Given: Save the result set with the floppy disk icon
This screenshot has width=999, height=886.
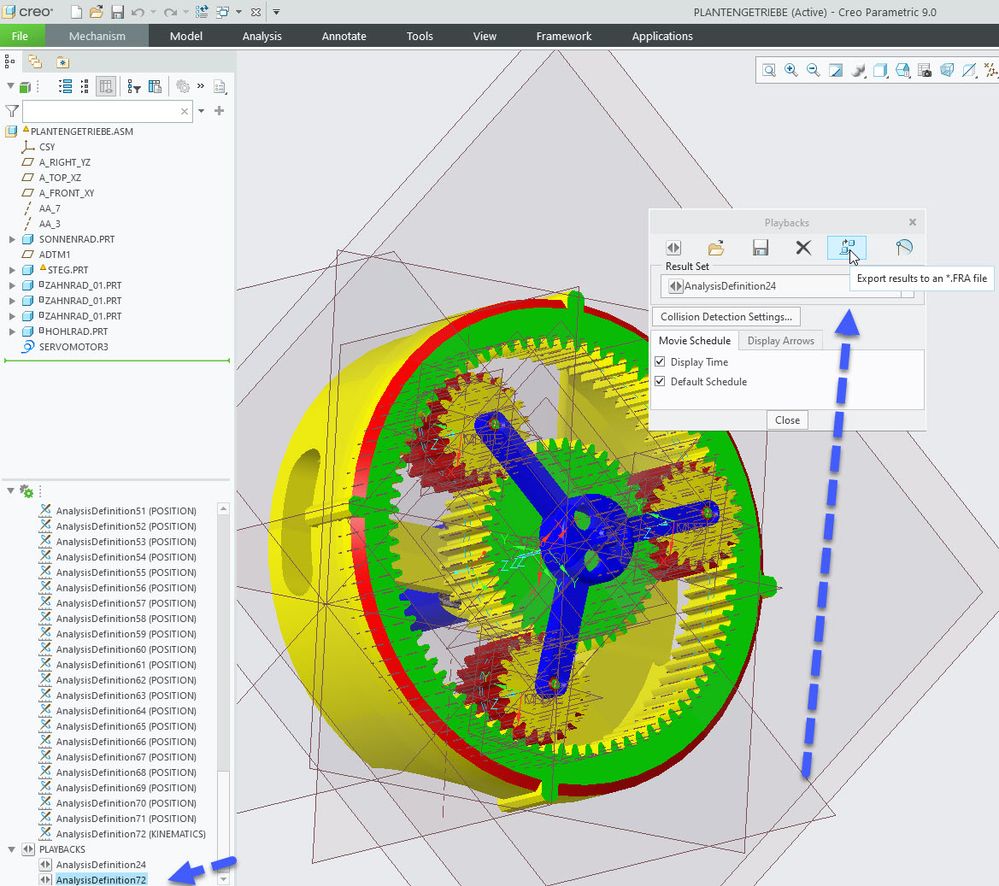Looking at the screenshot, I should tap(760, 248).
